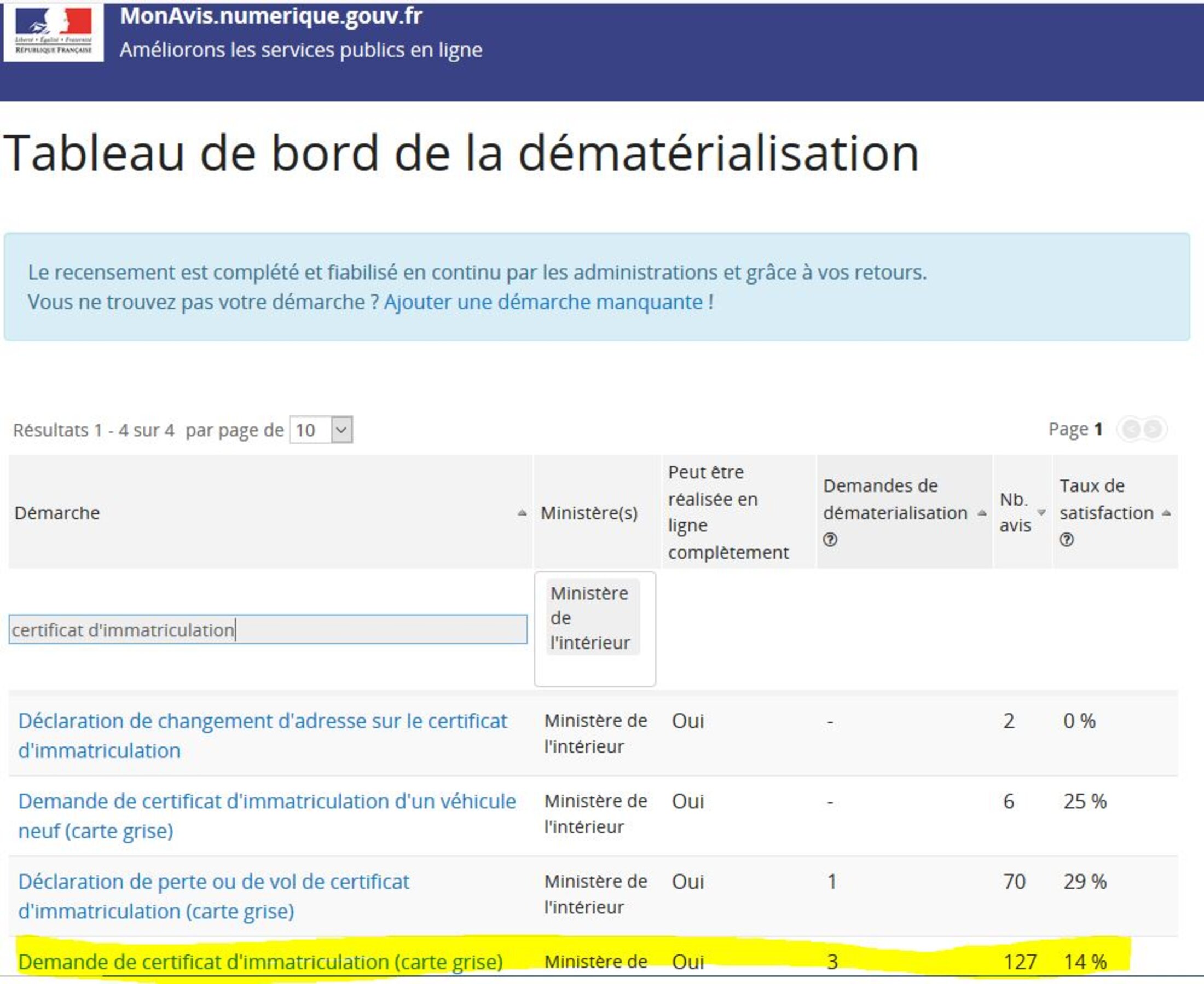This screenshot has height=984, width=1204.
Task: Click the next page arrow icon
Action: tap(1153, 429)
